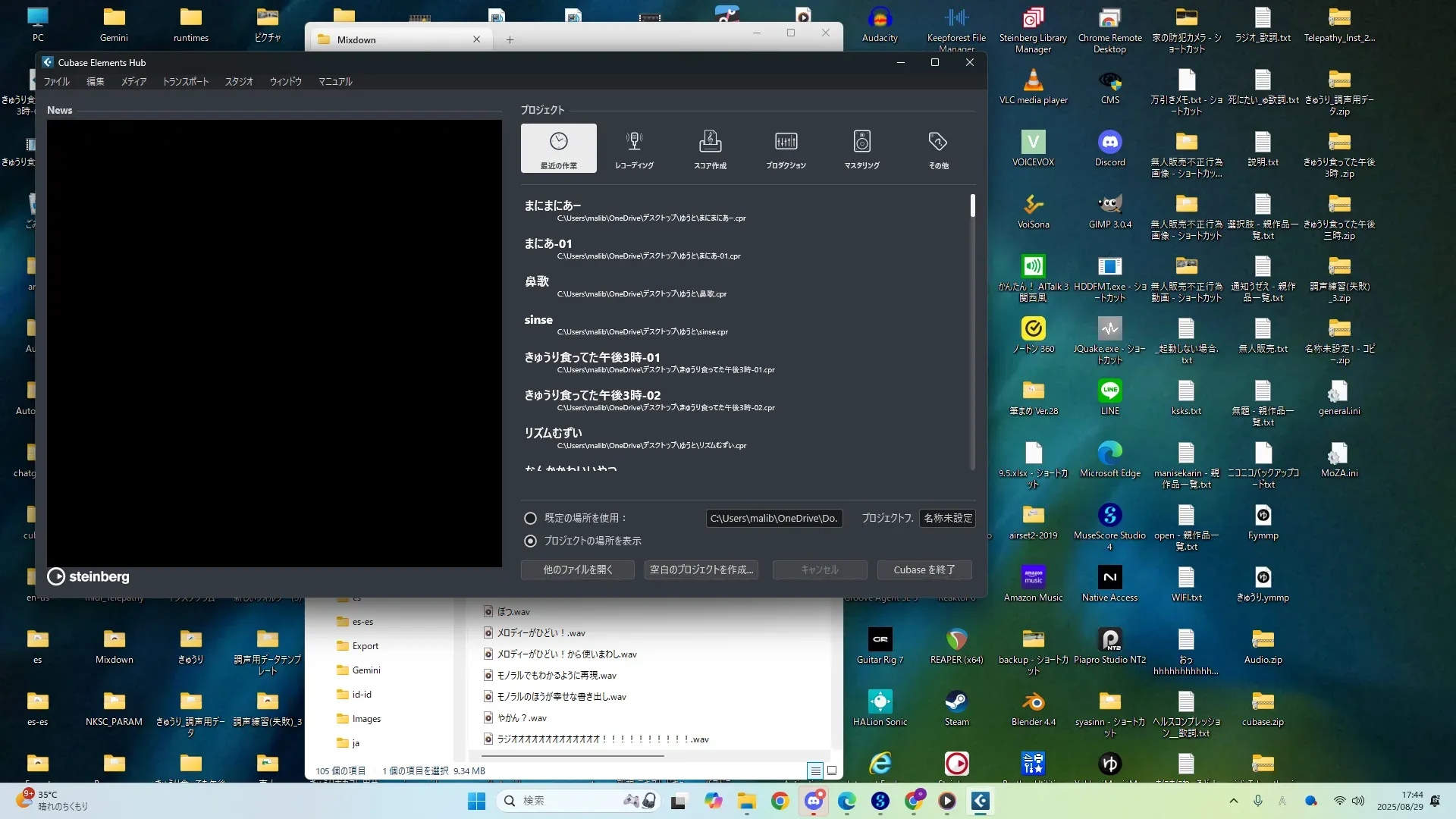Select the レコーディング category icon
Screen dimensions: 1456x819
point(634,148)
